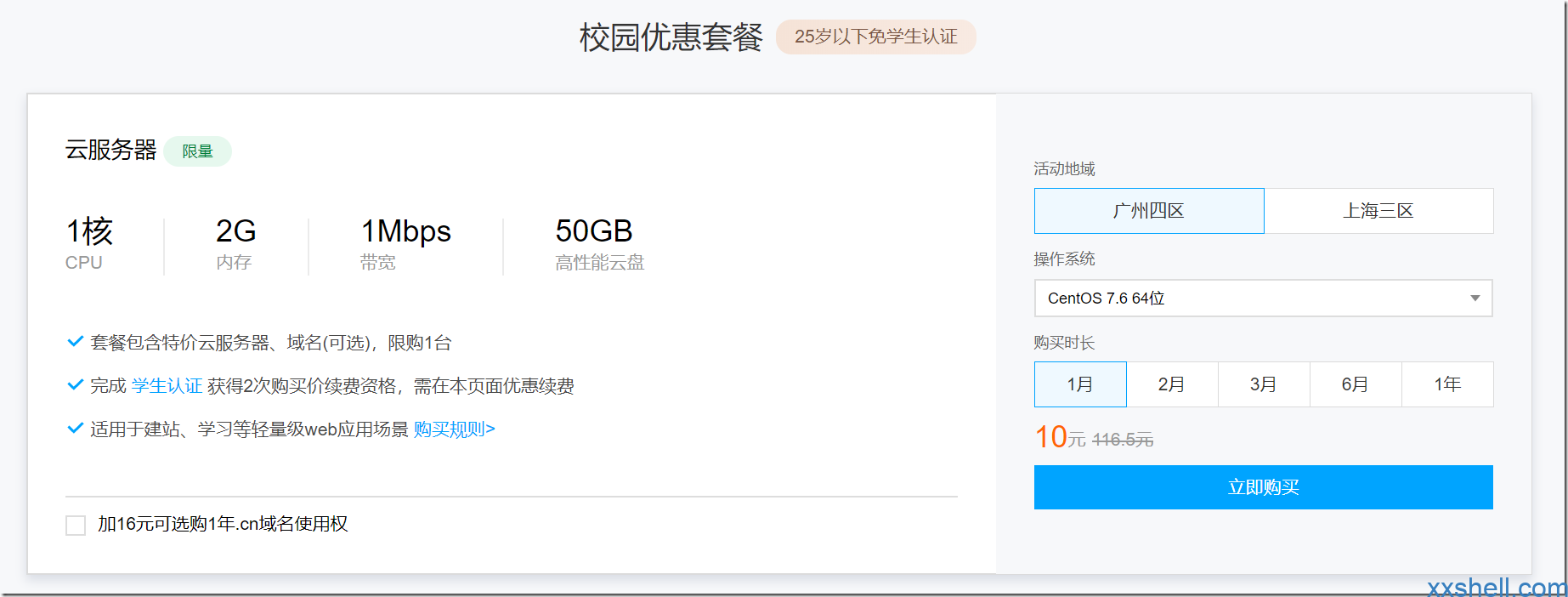
Task: Click the 50GB 高性能云盘 spec
Action: coord(599,244)
